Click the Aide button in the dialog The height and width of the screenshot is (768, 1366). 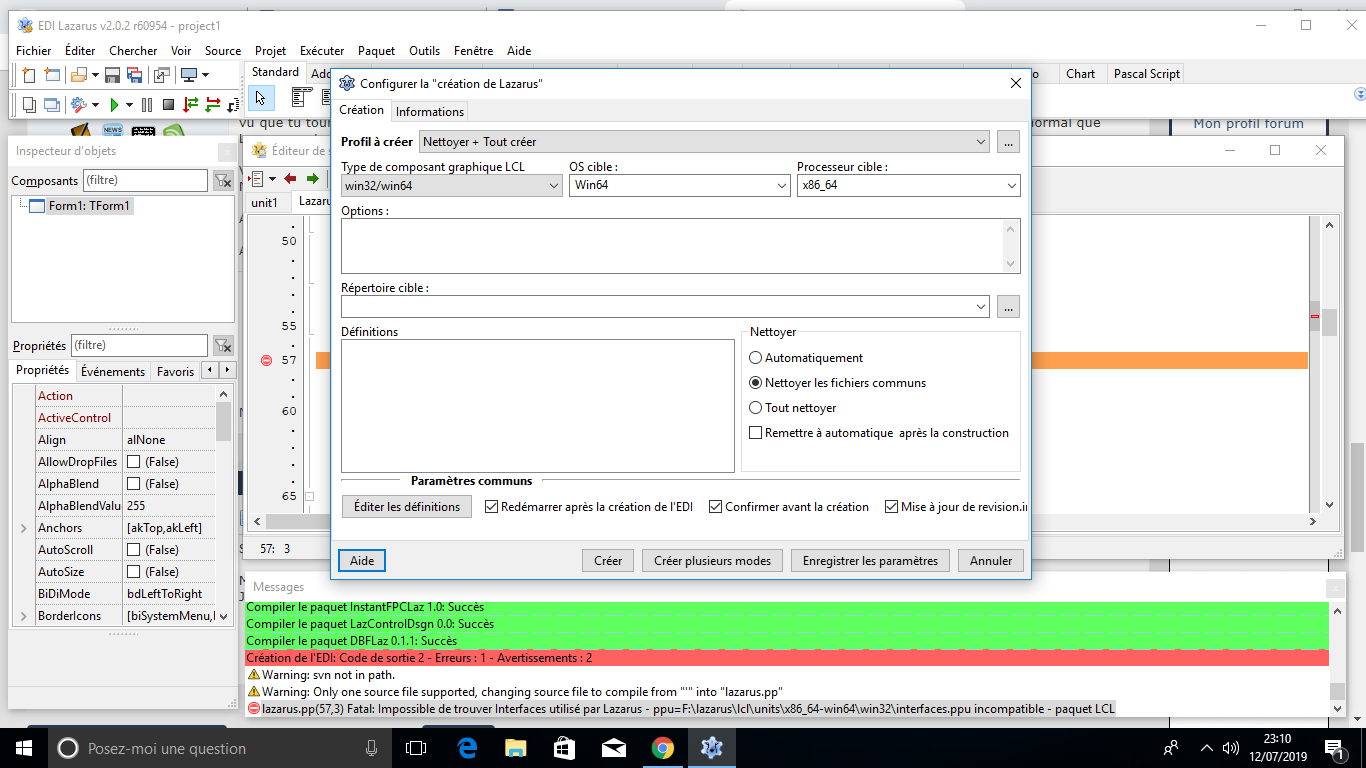[x=362, y=561]
